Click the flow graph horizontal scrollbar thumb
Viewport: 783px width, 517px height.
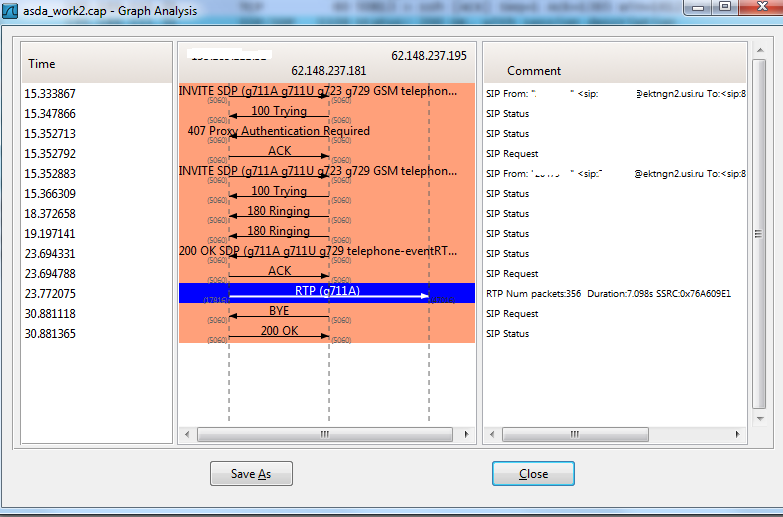[x=325, y=435]
